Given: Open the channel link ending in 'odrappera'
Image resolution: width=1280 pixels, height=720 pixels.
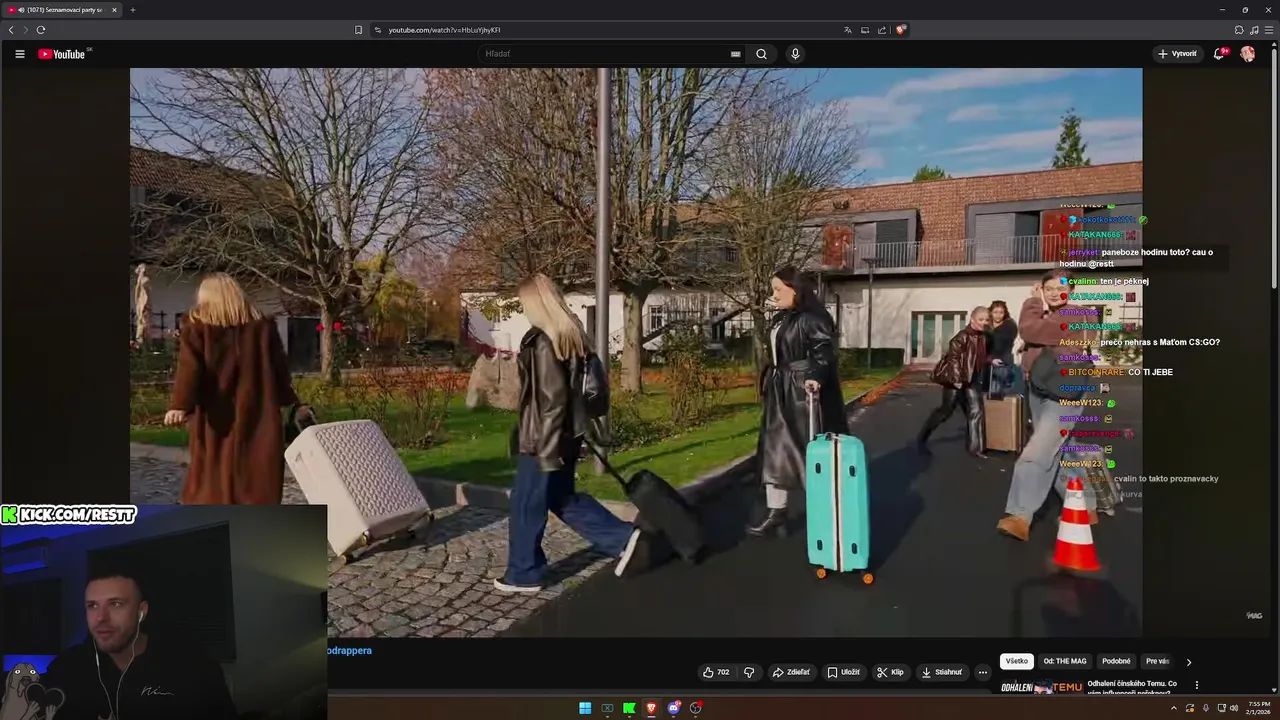Looking at the screenshot, I should (x=349, y=650).
